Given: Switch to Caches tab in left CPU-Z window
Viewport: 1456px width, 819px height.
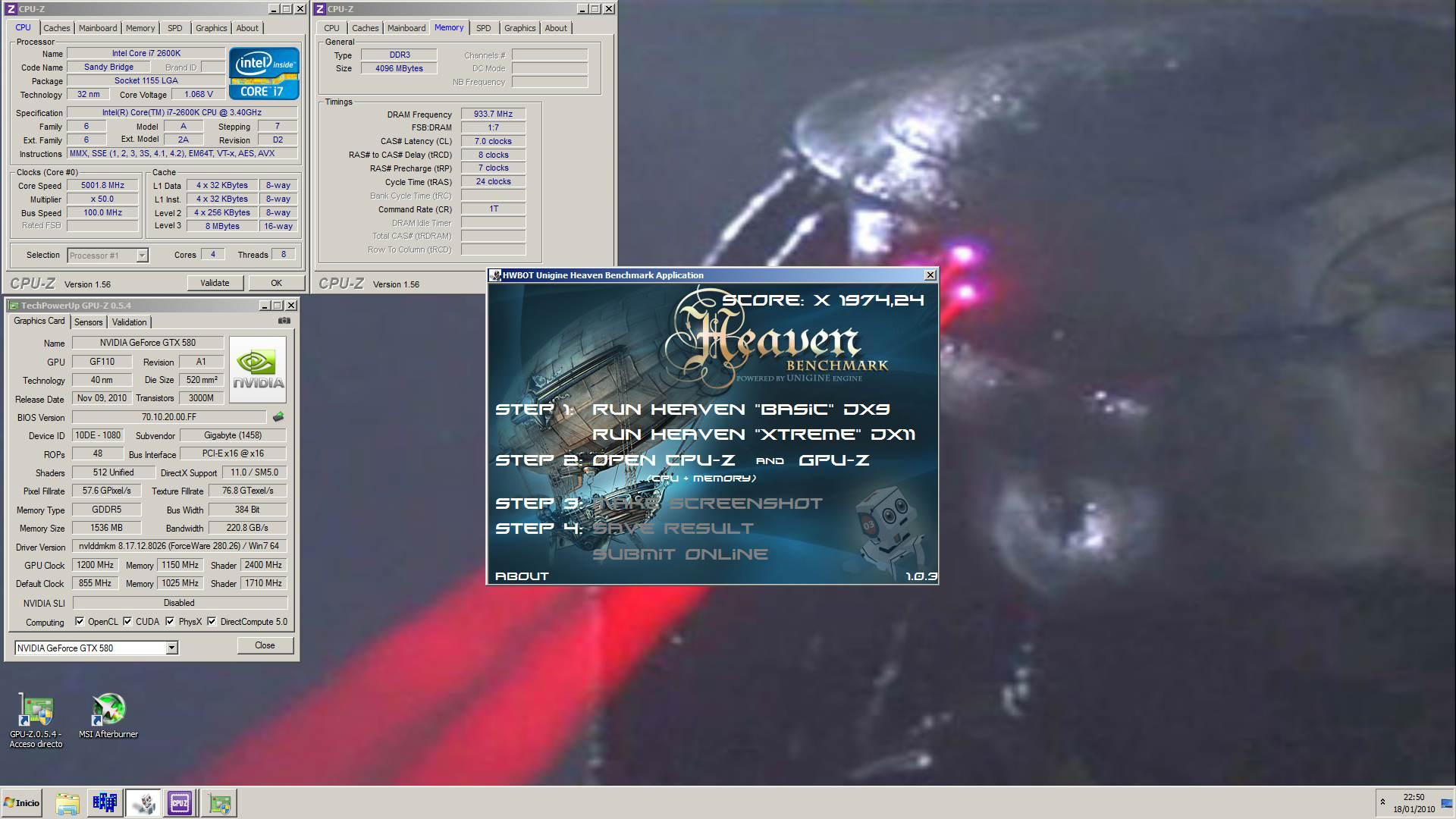Looking at the screenshot, I should [x=56, y=28].
